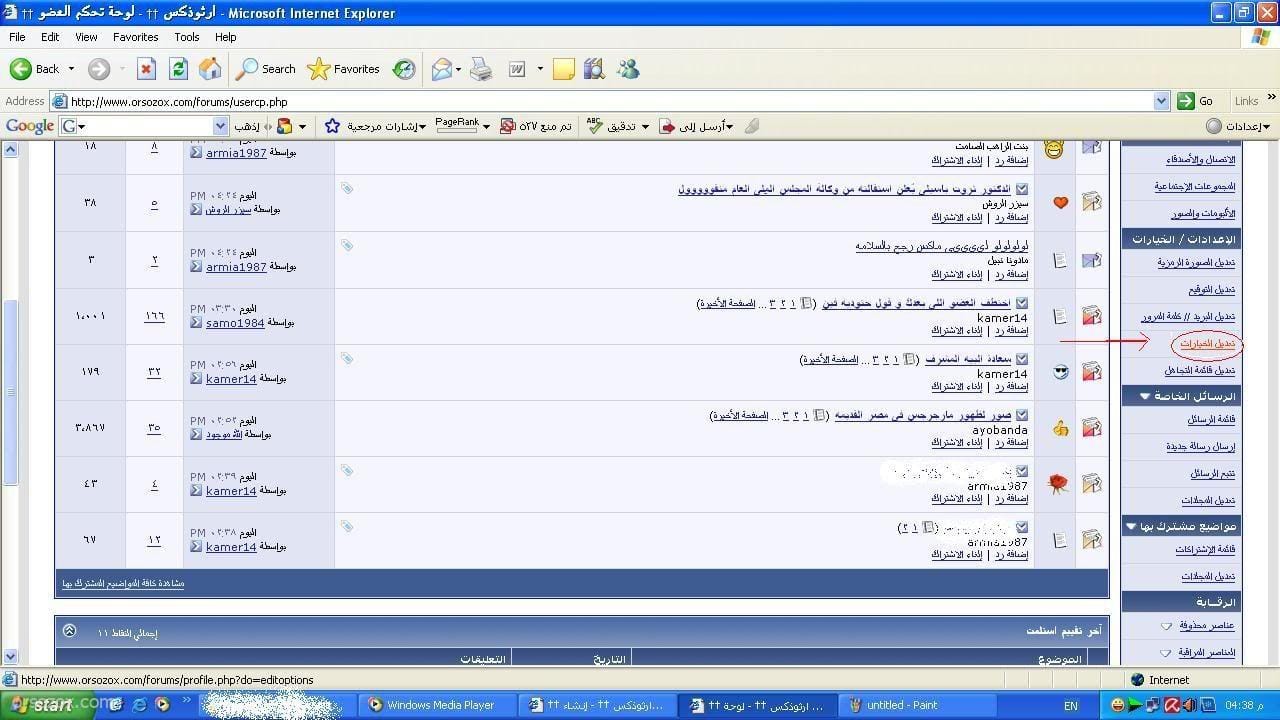Click the Research icon in toolbar
1280x720 pixels.
(595, 69)
